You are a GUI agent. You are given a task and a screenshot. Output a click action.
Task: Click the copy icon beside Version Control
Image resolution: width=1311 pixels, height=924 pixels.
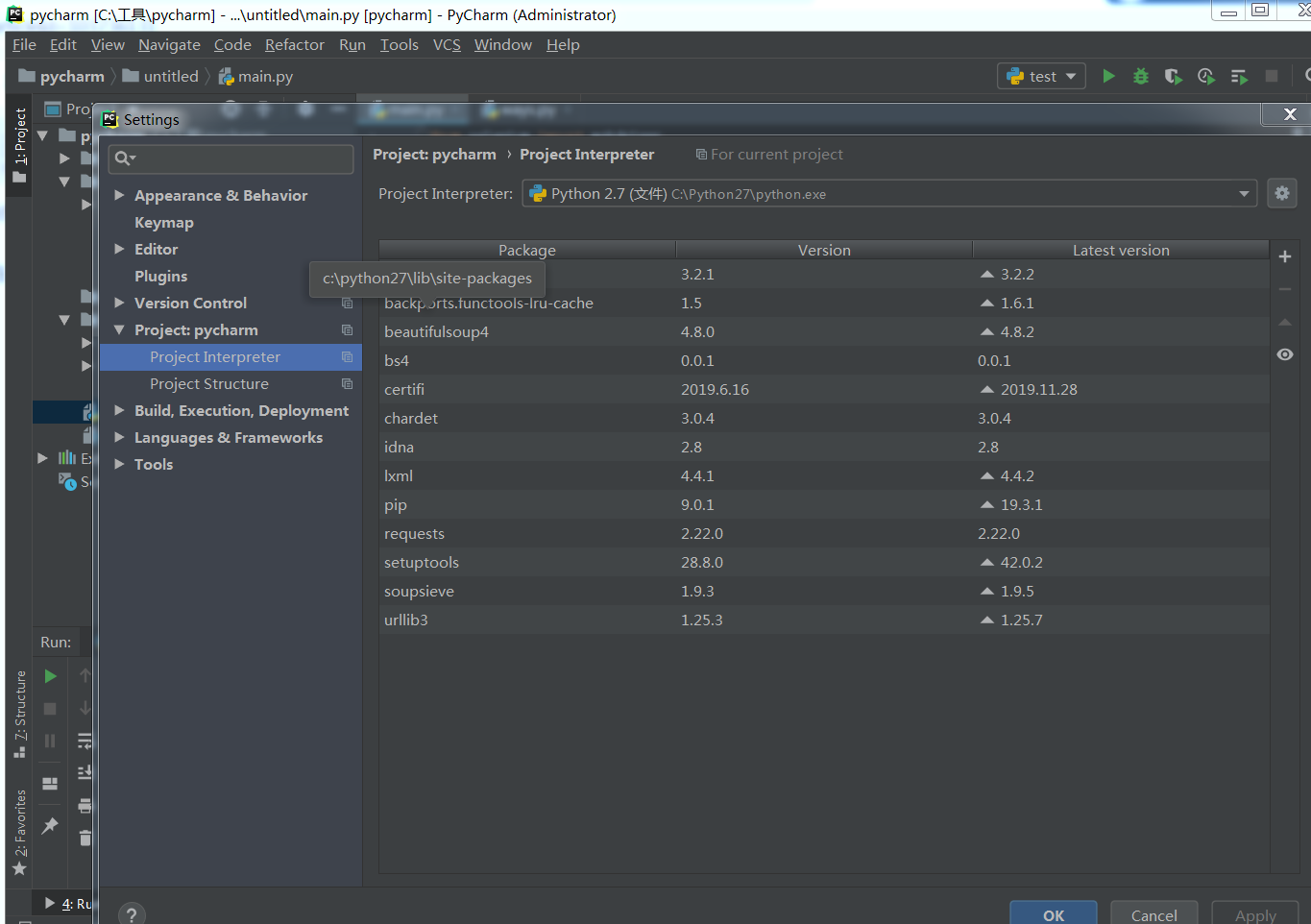click(347, 303)
